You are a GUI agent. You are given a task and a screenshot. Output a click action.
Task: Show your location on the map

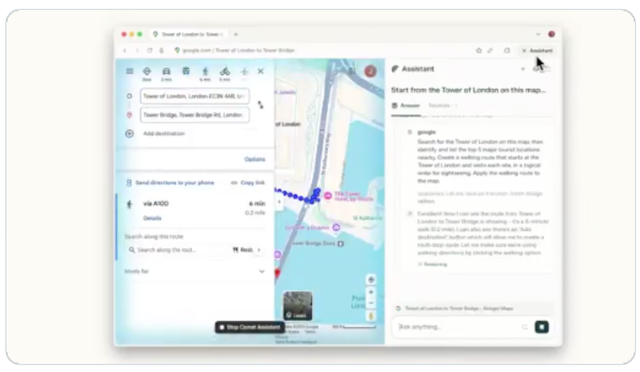pos(371,280)
